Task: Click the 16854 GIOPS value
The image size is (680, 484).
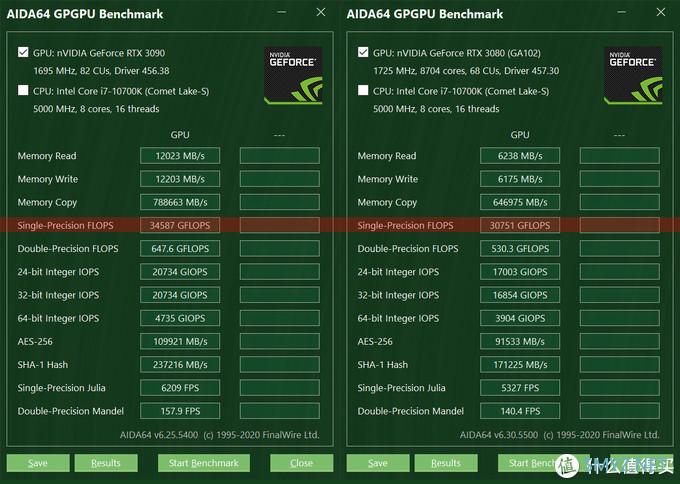Action: [520, 295]
